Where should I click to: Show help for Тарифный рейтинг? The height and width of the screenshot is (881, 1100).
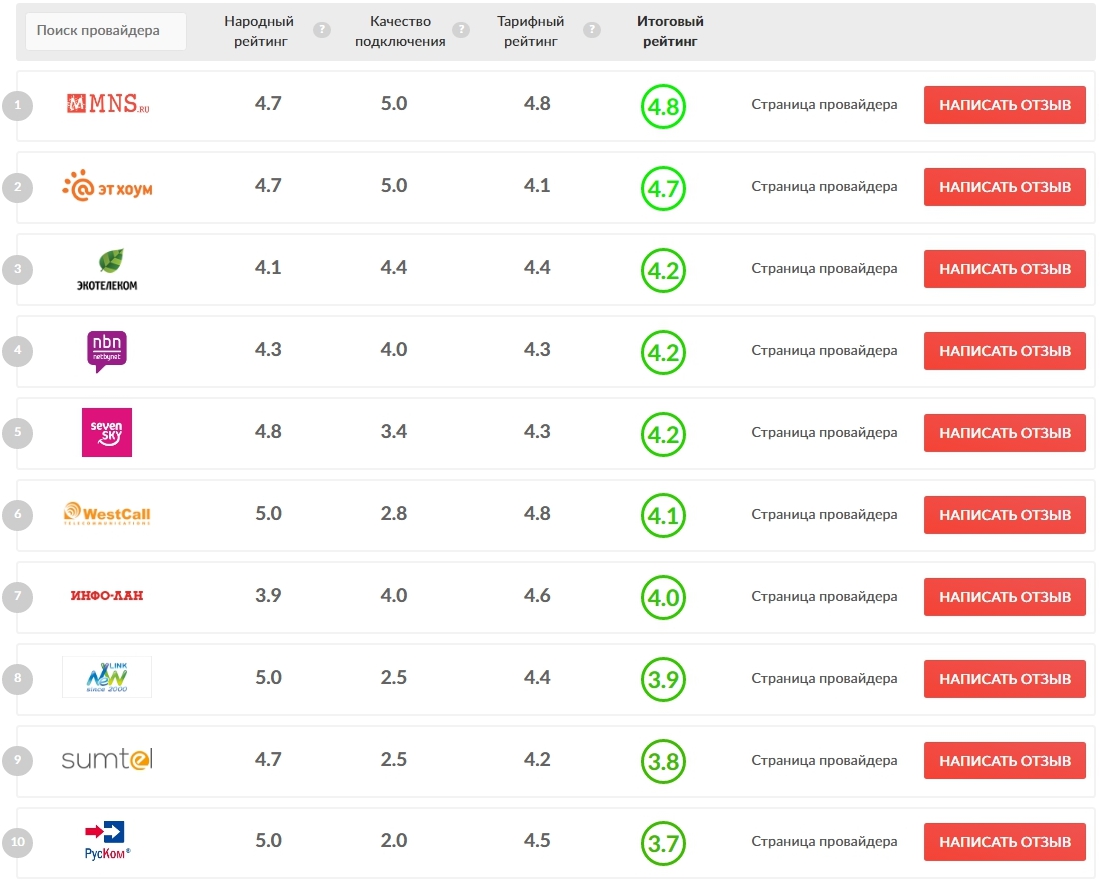(591, 30)
